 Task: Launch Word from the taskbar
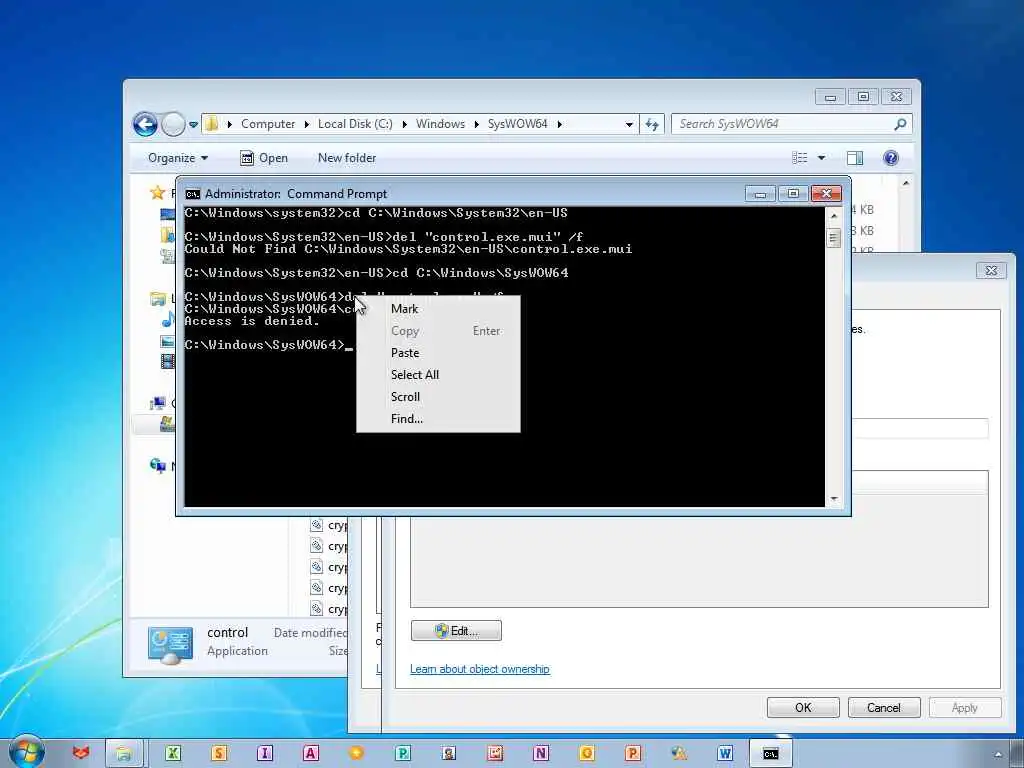pyautogui.click(x=725, y=753)
